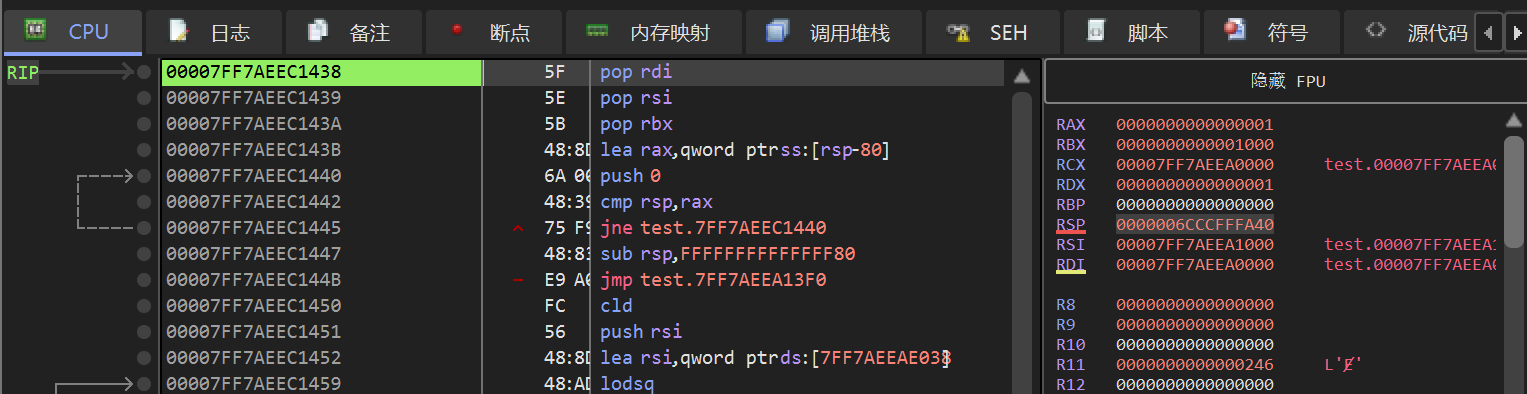Select the 'pop rsi' instruction
1527x394 pixels.
pyautogui.click(x=635, y=98)
